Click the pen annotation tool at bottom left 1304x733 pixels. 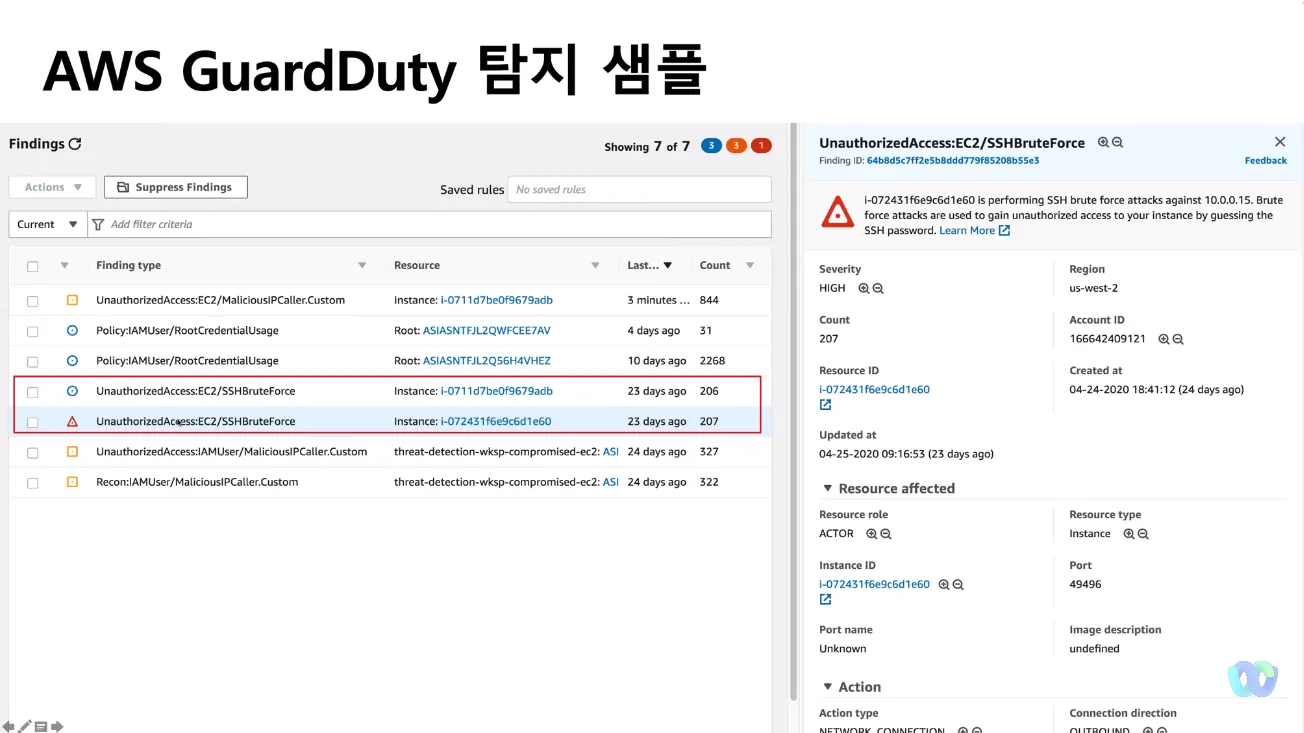pyautogui.click(x=25, y=726)
